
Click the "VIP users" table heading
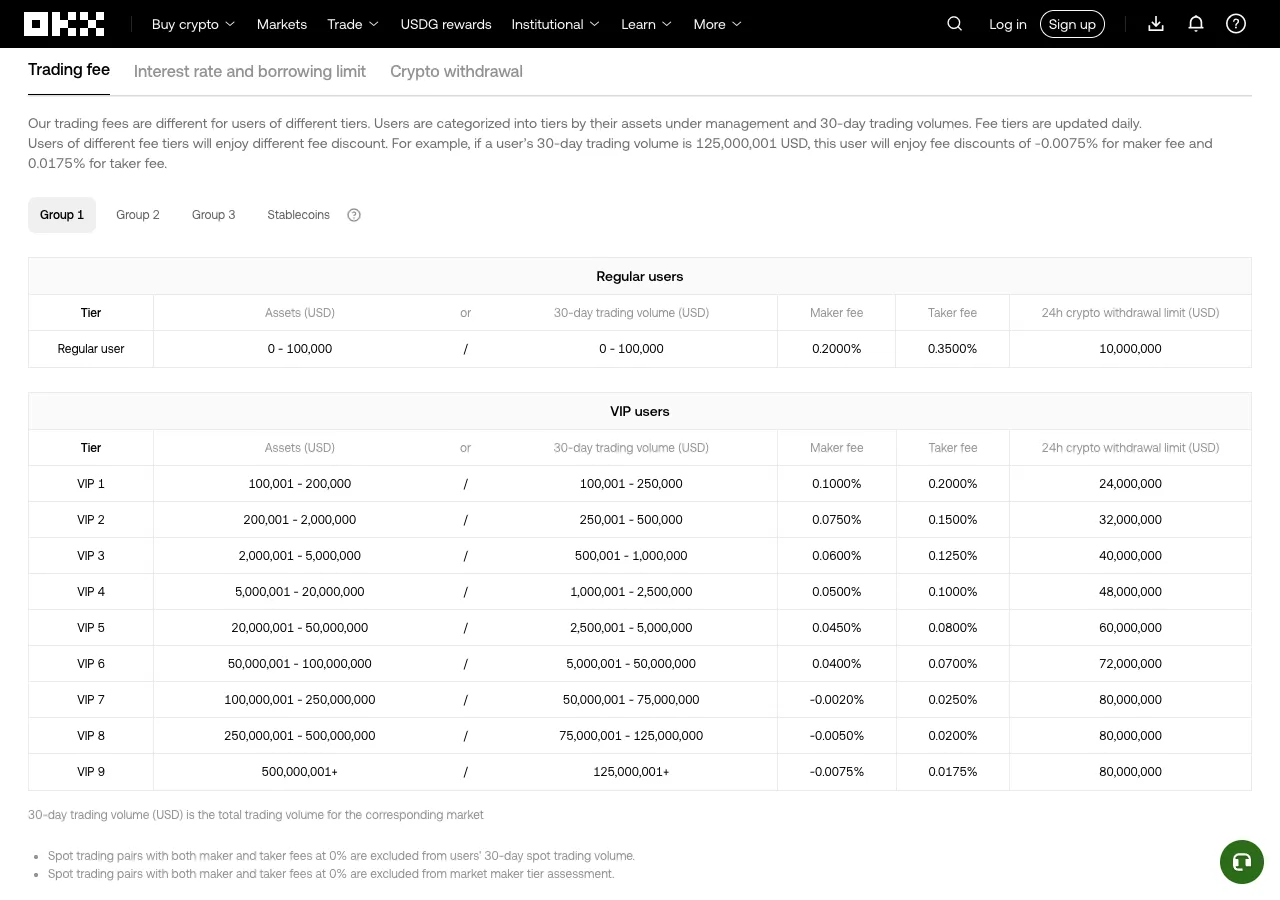[x=640, y=411]
